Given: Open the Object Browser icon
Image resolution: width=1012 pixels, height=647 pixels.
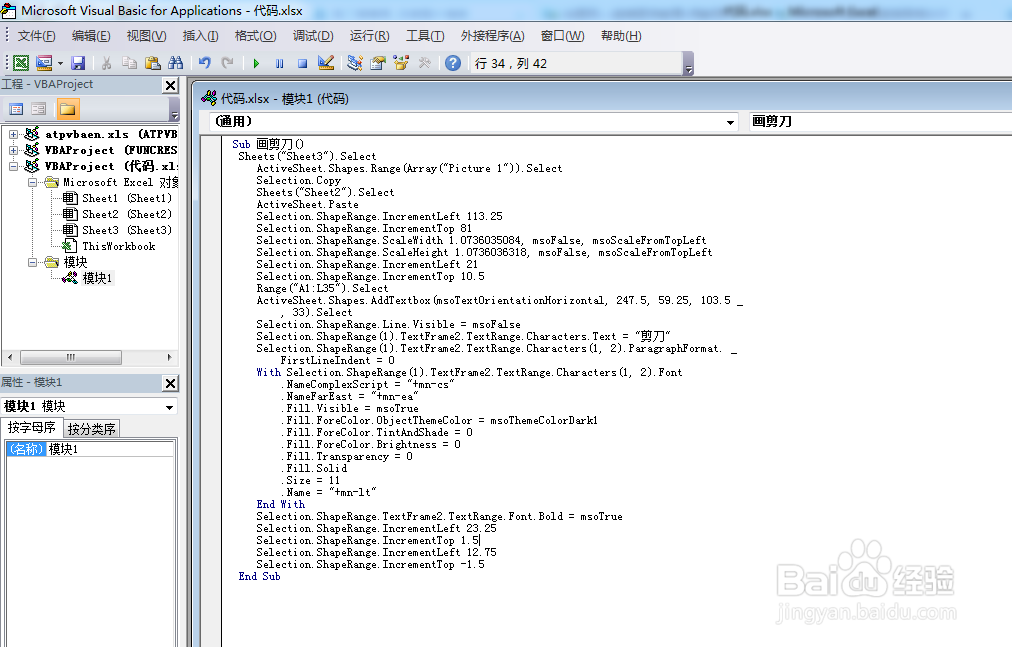Looking at the screenshot, I should 401,63.
